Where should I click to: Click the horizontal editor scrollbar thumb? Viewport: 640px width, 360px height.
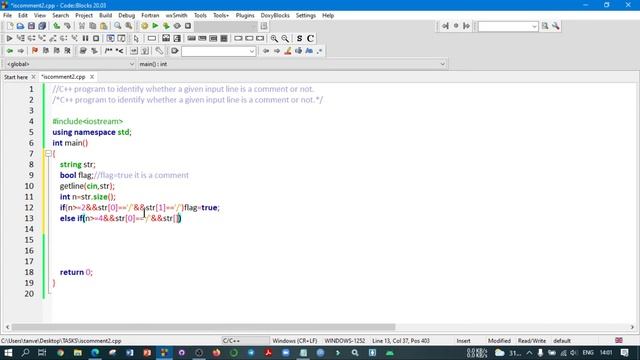pos(203,327)
